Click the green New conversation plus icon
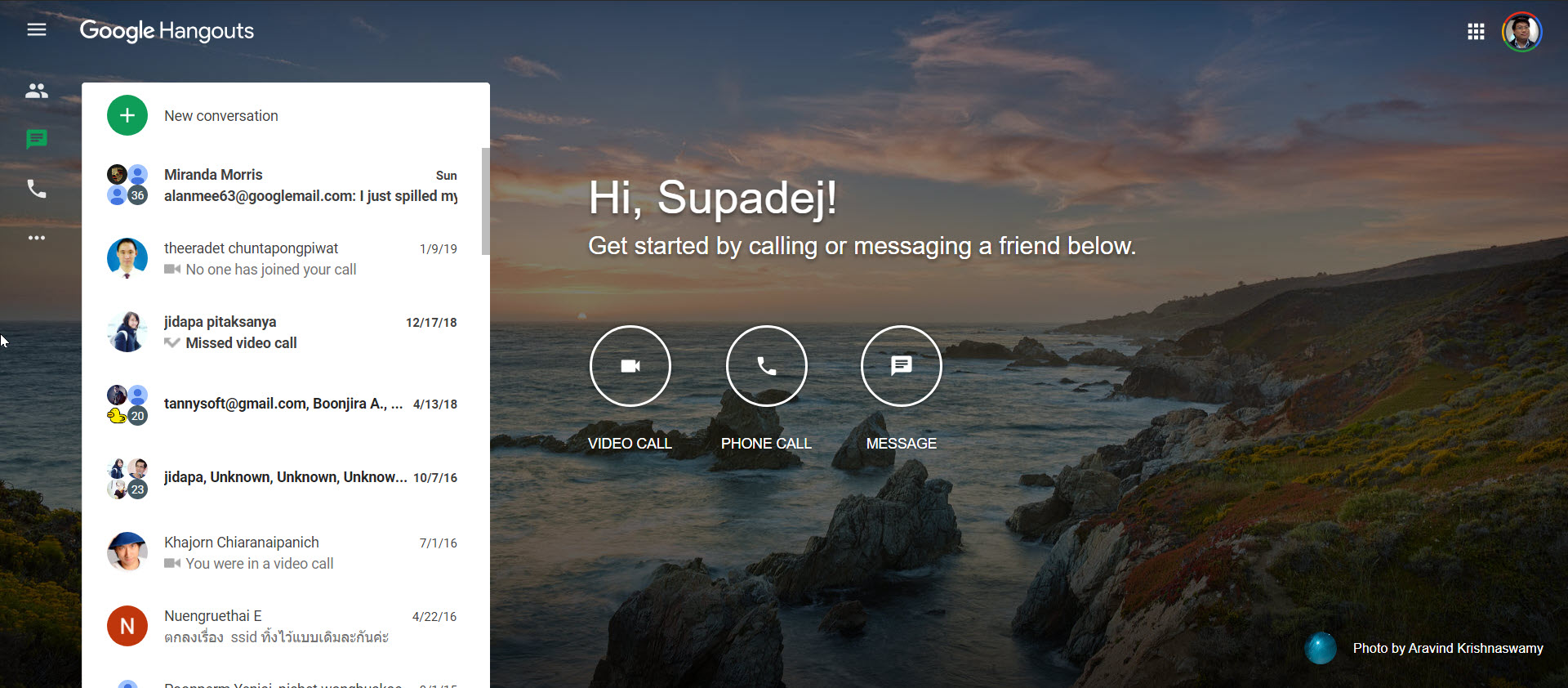Screen dimensions: 1568x688 [127, 115]
